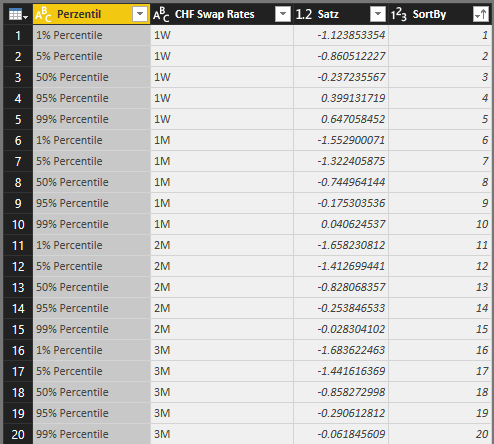Click the Satz value -0.744964144

pyautogui.click(x=351, y=182)
